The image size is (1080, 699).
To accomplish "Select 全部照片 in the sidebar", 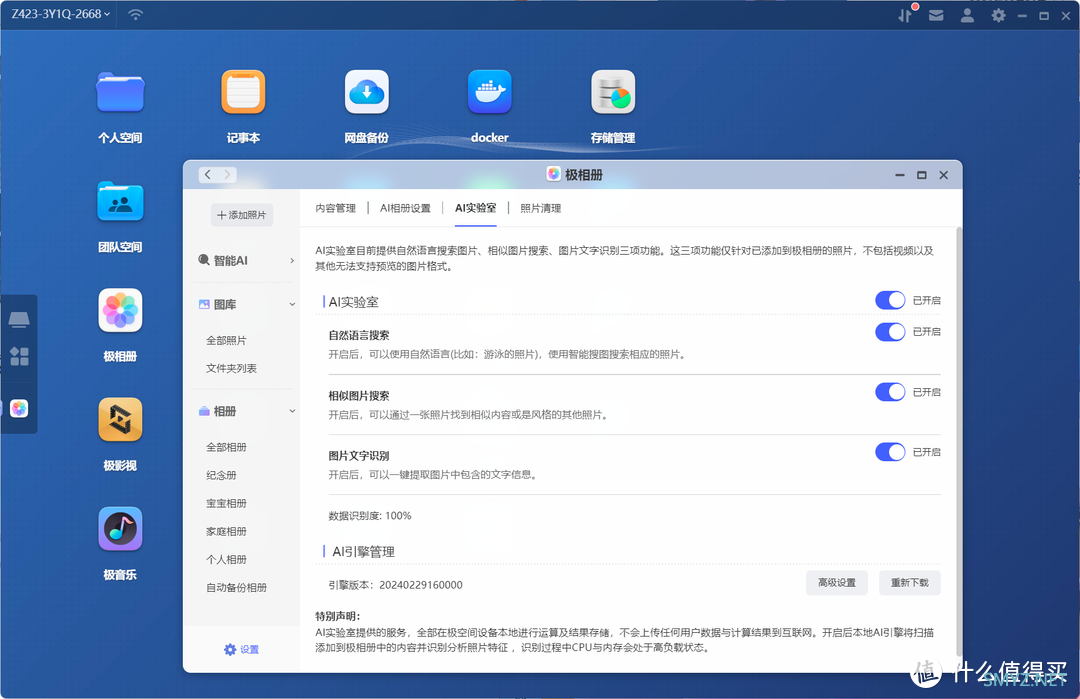I will (x=226, y=340).
